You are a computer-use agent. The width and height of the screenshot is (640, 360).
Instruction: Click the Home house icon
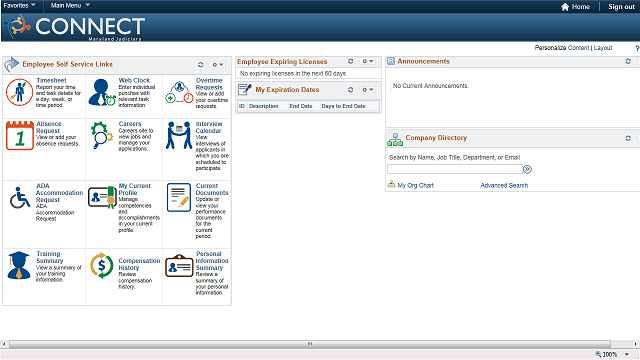pos(565,7)
